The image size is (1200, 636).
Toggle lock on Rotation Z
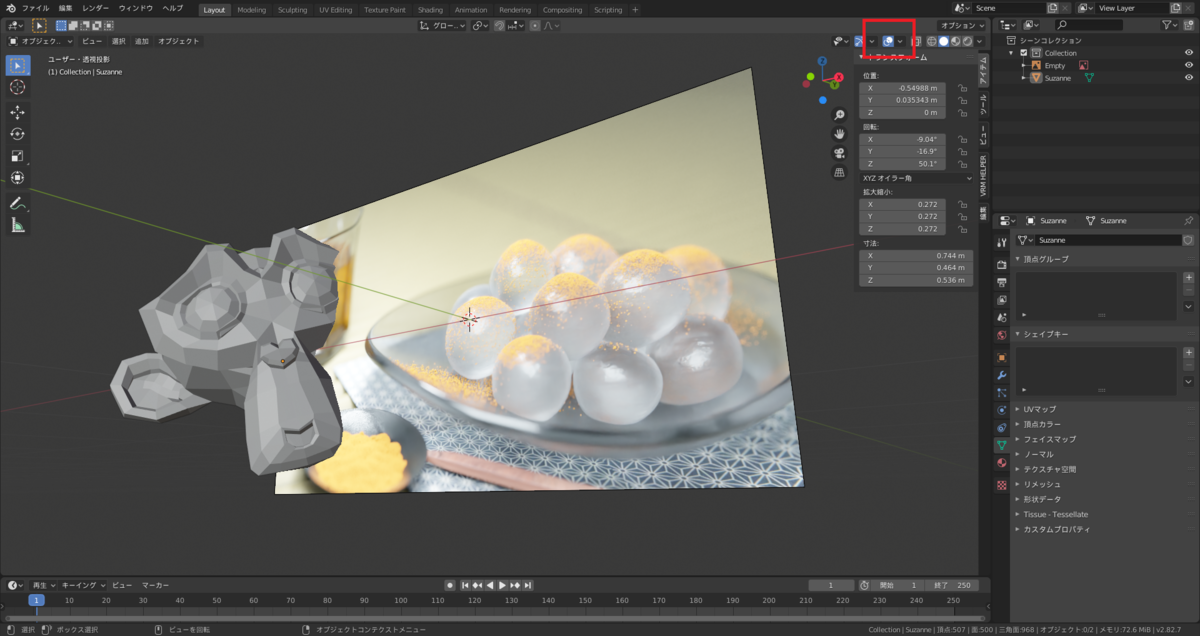[x=962, y=164]
